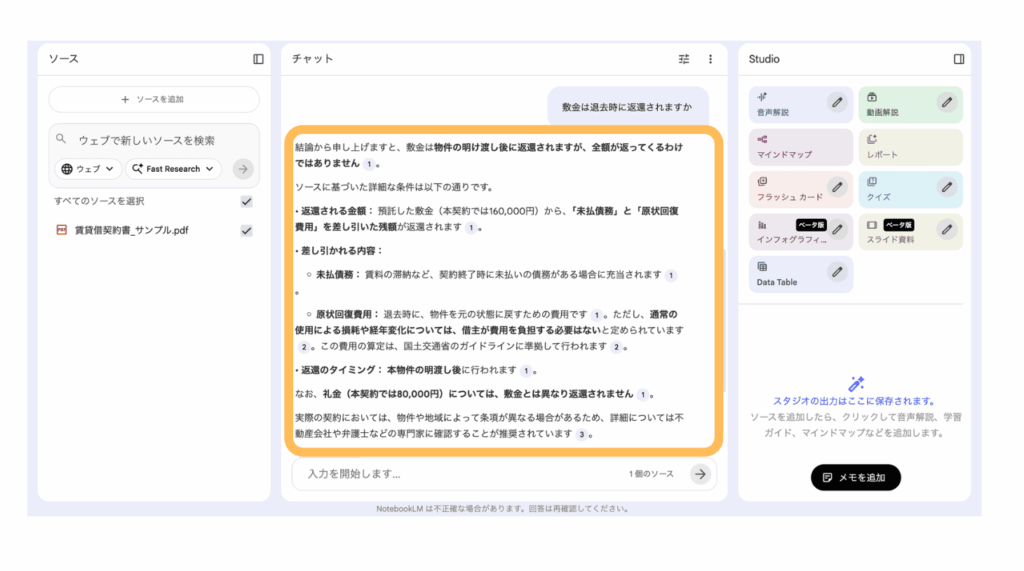Click the ソースを追加 button
The height and width of the screenshot is (571, 1024).
point(154,99)
